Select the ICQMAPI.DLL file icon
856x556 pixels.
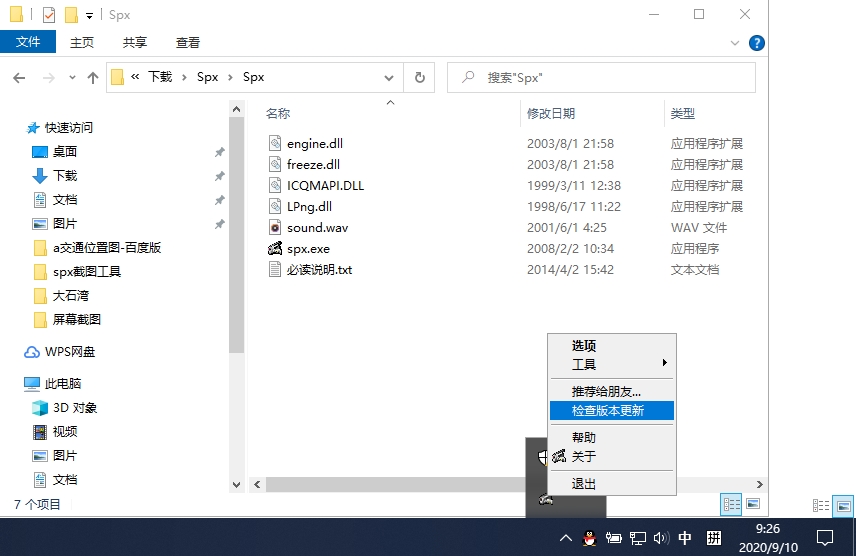point(275,185)
